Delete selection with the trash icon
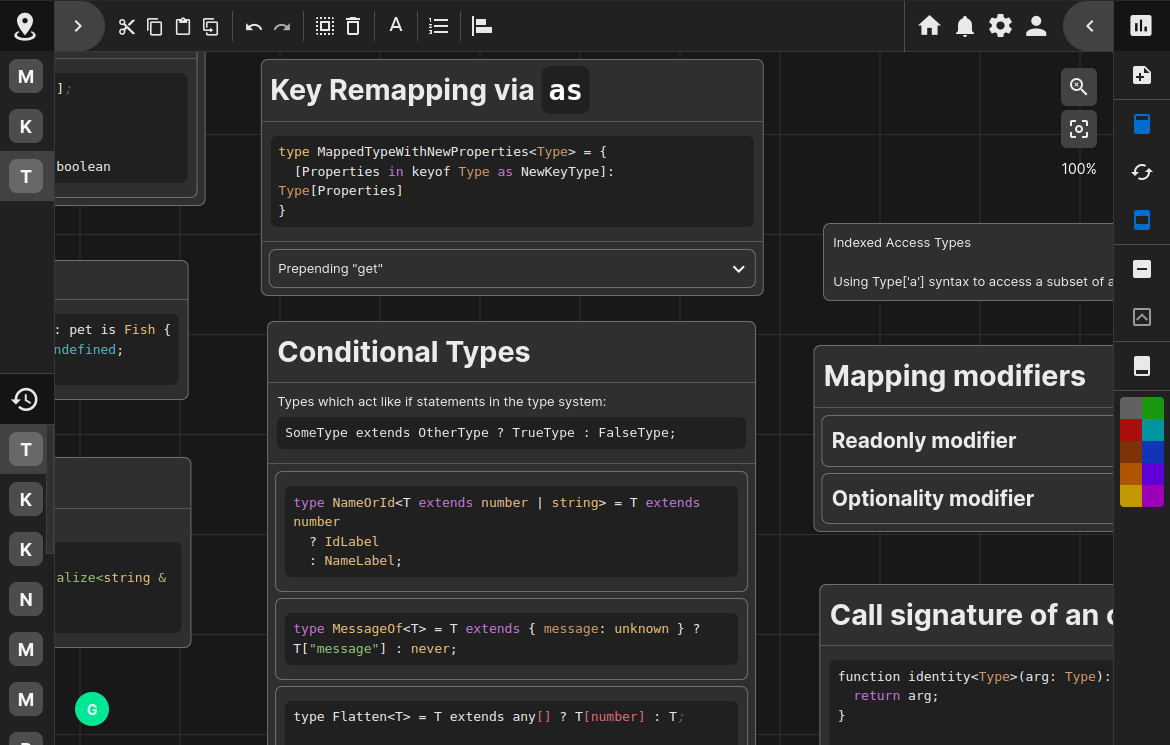This screenshot has width=1170, height=745. pyautogui.click(x=353, y=27)
